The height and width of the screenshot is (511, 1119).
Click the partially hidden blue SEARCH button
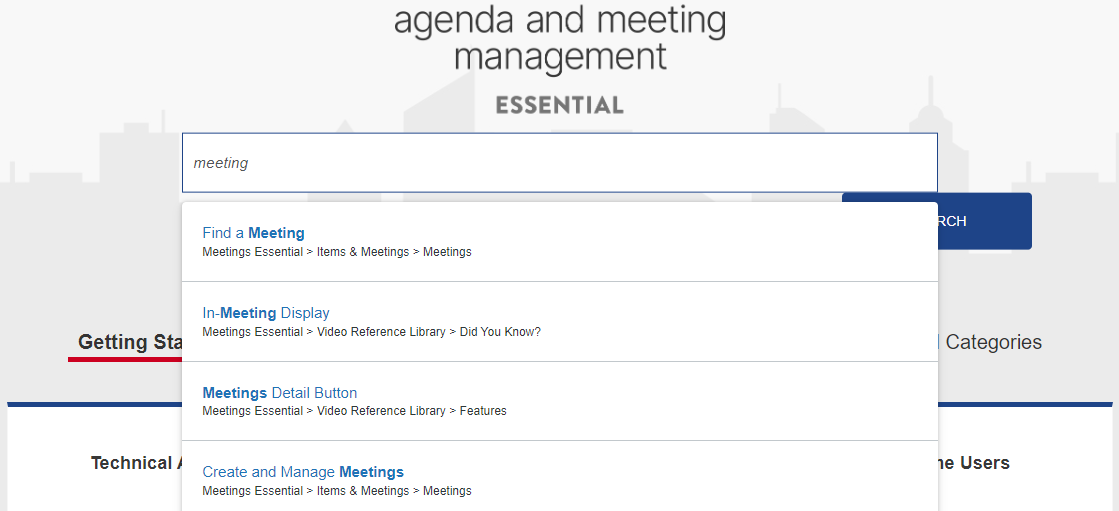point(985,221)
